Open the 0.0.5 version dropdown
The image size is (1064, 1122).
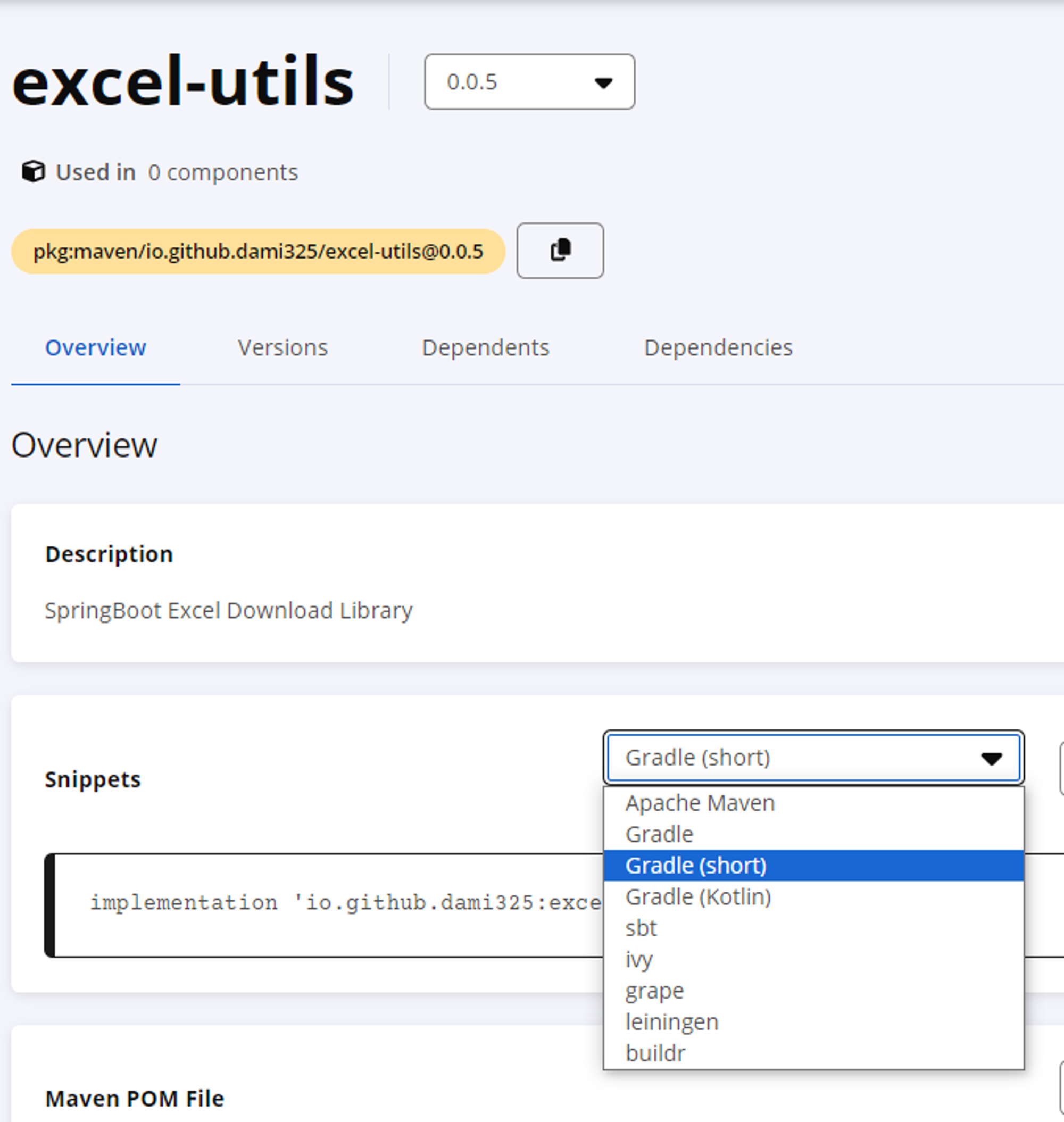[x=529, y=82]
